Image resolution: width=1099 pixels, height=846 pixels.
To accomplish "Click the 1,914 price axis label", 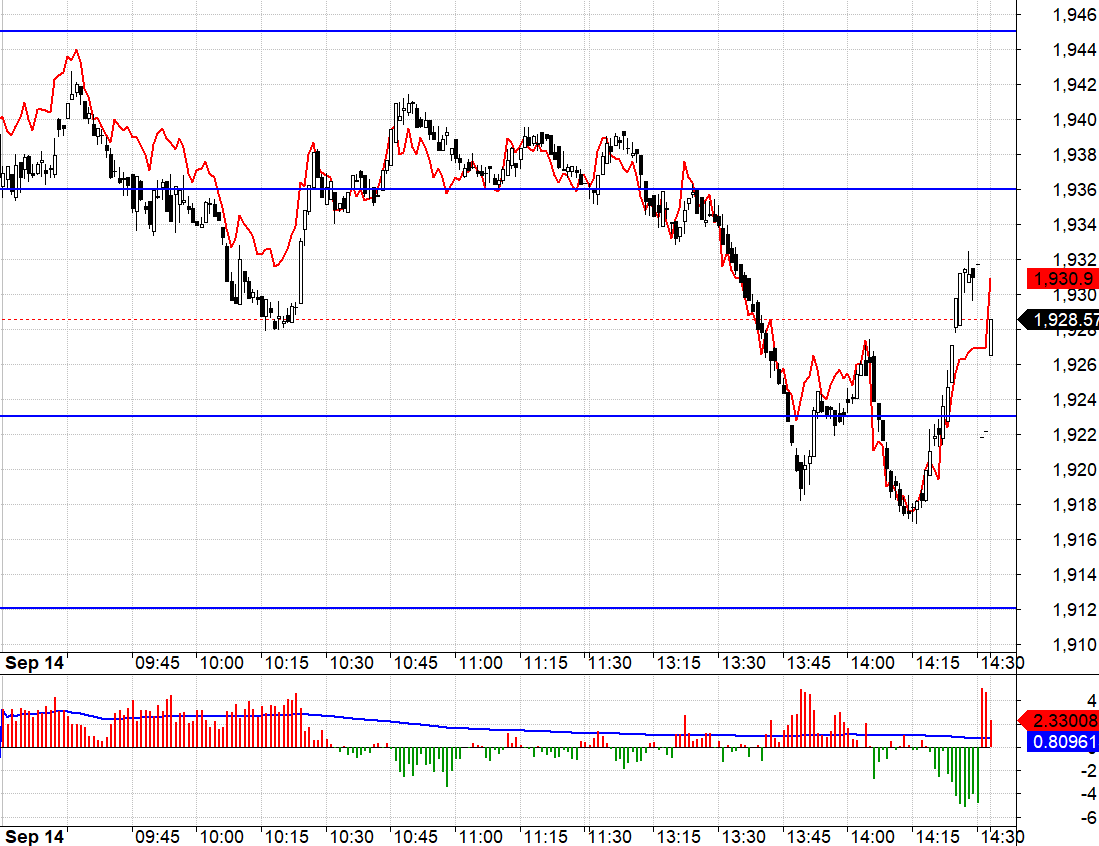I will (x=1074, y=575).
